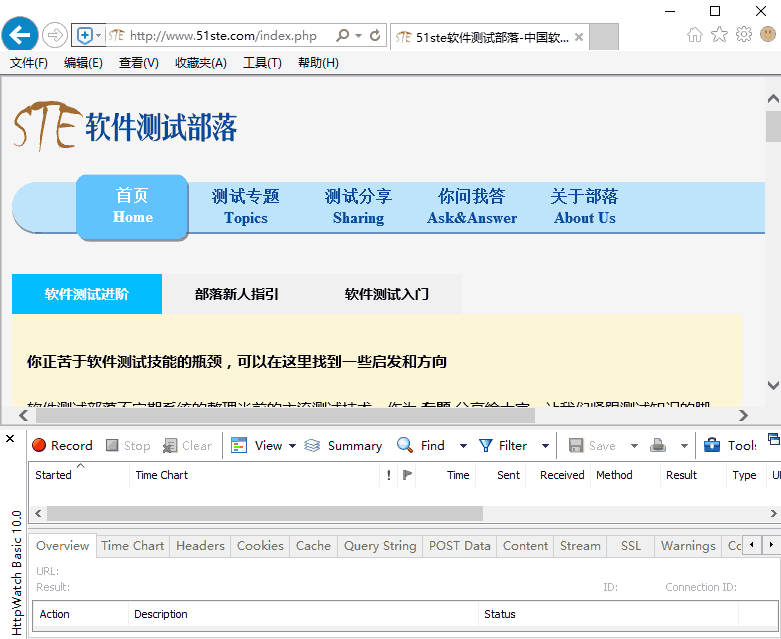
Task: Sort by the Started column header
Action: pyautogui.click(x=79, y=475)
